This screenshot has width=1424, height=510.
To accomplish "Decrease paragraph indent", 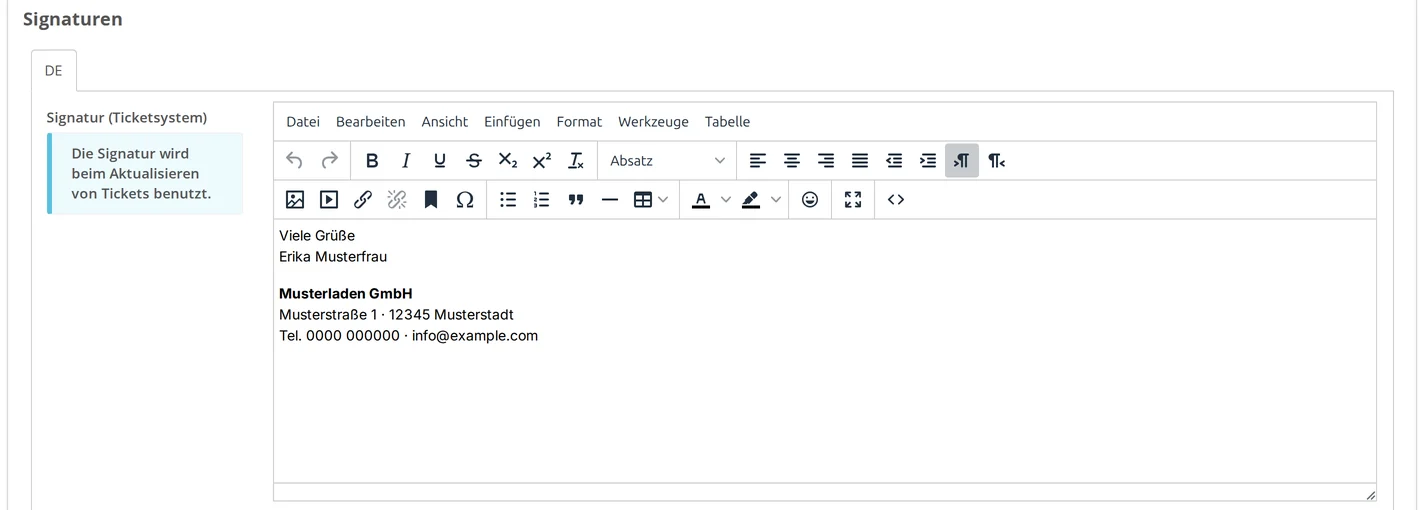I will tap(894, 160).
